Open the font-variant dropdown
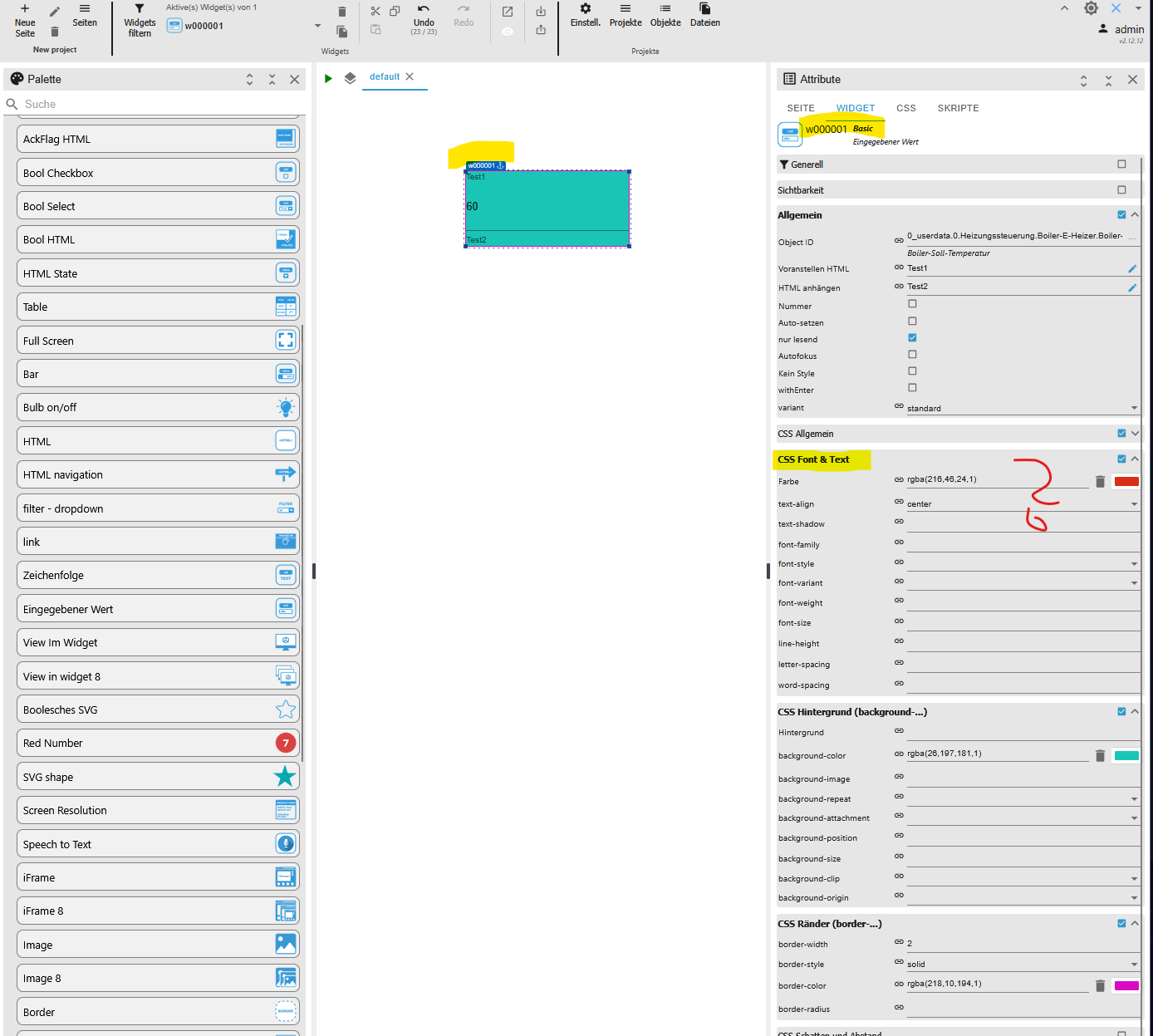Image resolution: width=1153 pixels, height=1036 pixels. click(1023, 582)
